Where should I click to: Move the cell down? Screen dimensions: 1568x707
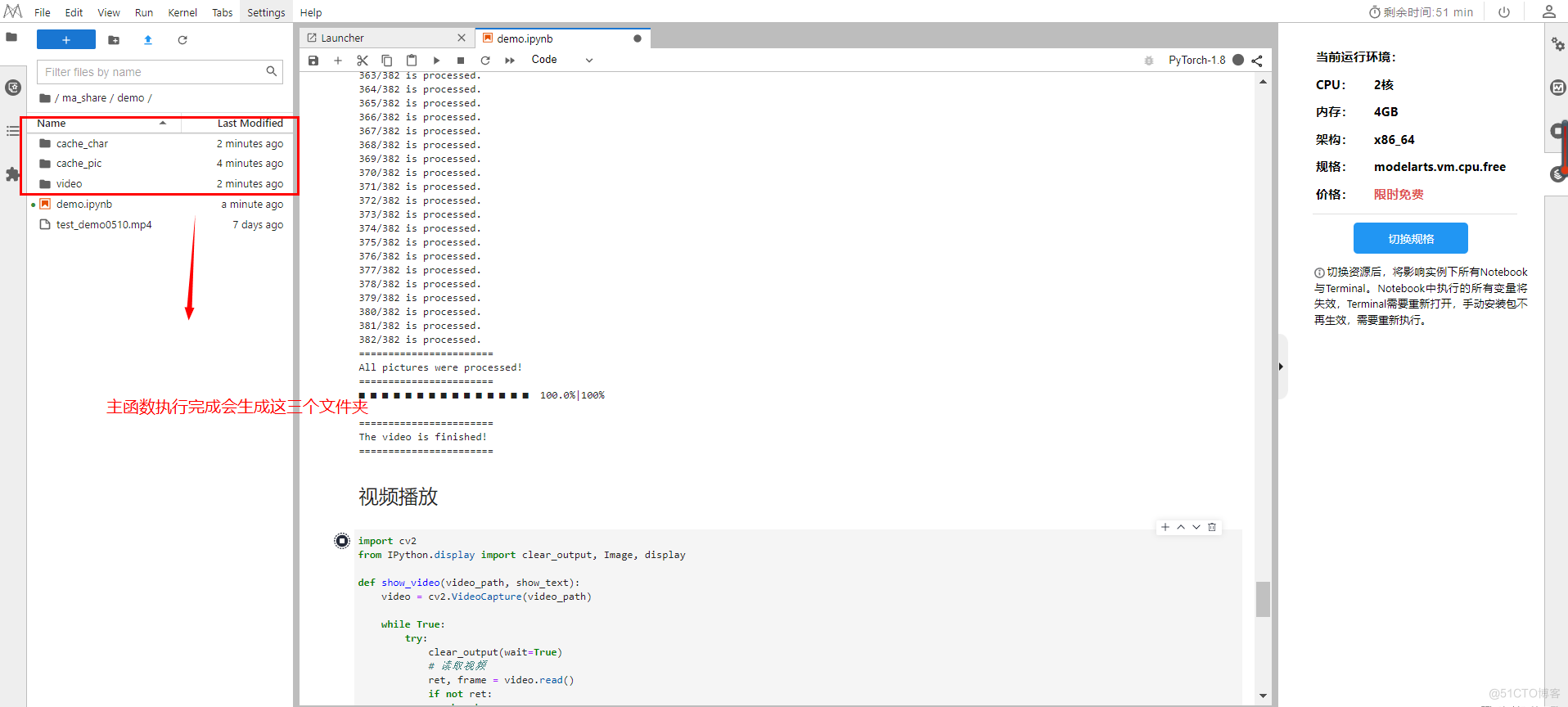coord(1196,527)
